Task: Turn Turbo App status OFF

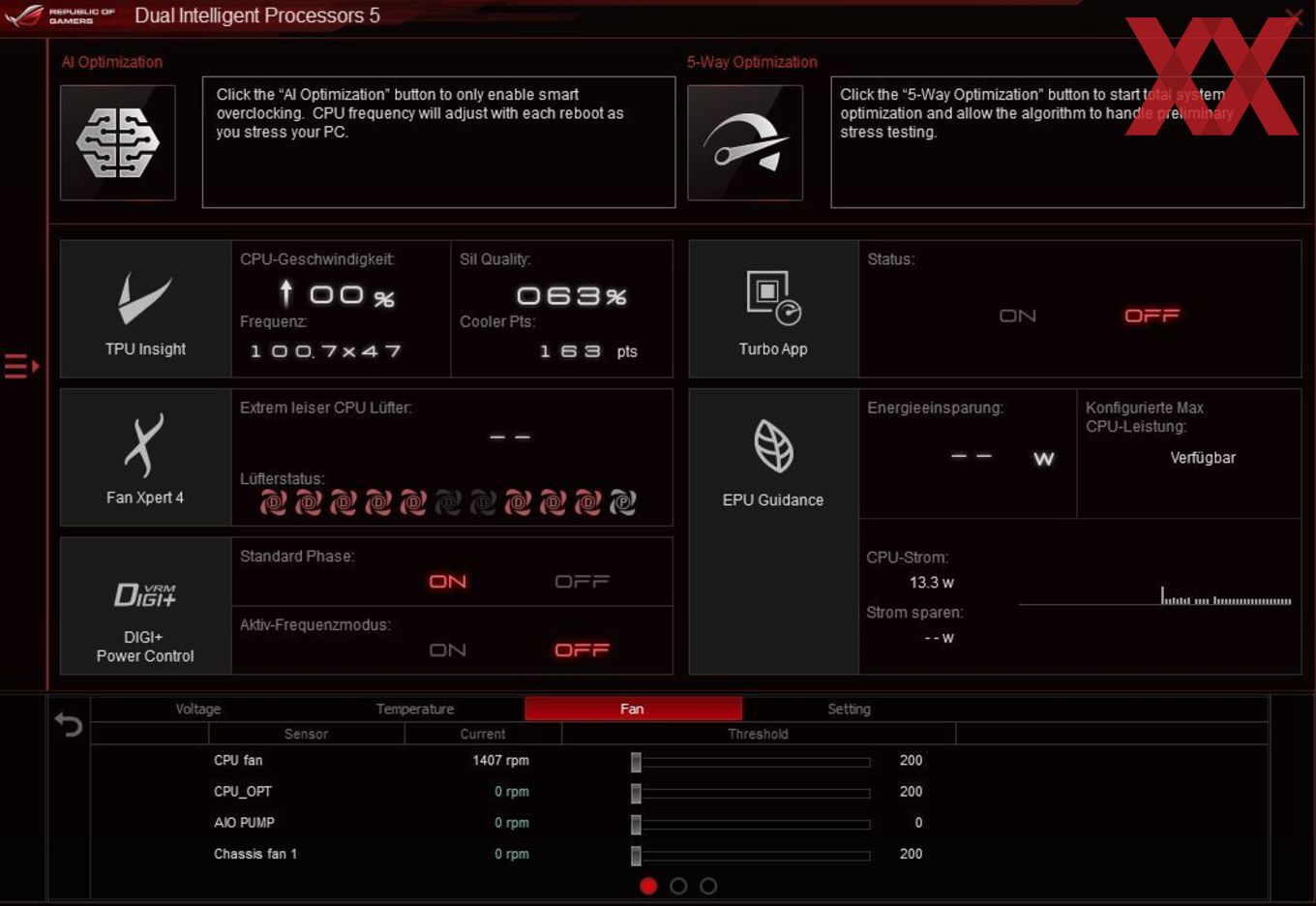Action: pos(1151,316)
